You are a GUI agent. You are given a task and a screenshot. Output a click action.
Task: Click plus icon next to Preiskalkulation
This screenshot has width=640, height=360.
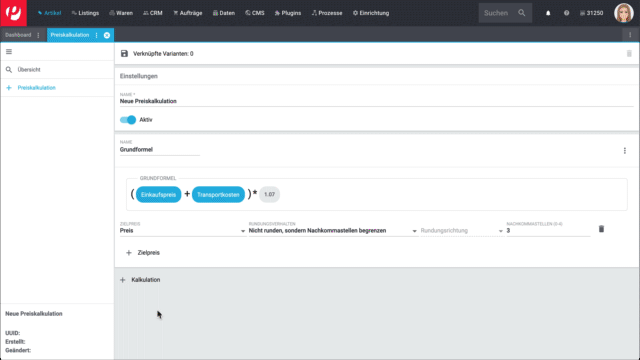[x=9, y=88]
